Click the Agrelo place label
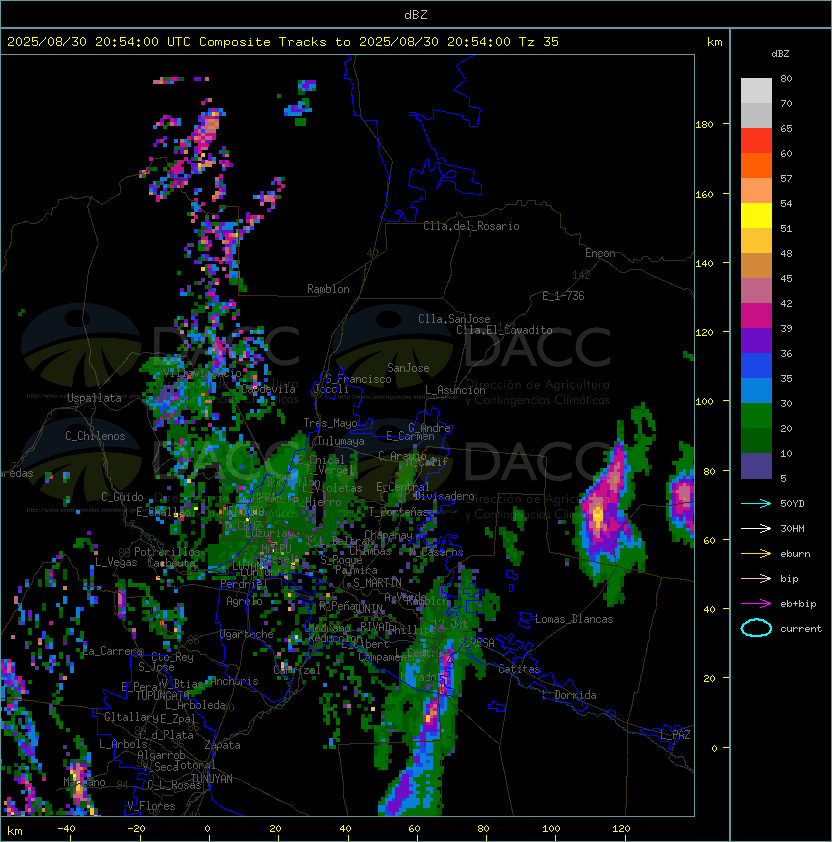832x842 pixels. pyautogui.click(x=244, y=601)
